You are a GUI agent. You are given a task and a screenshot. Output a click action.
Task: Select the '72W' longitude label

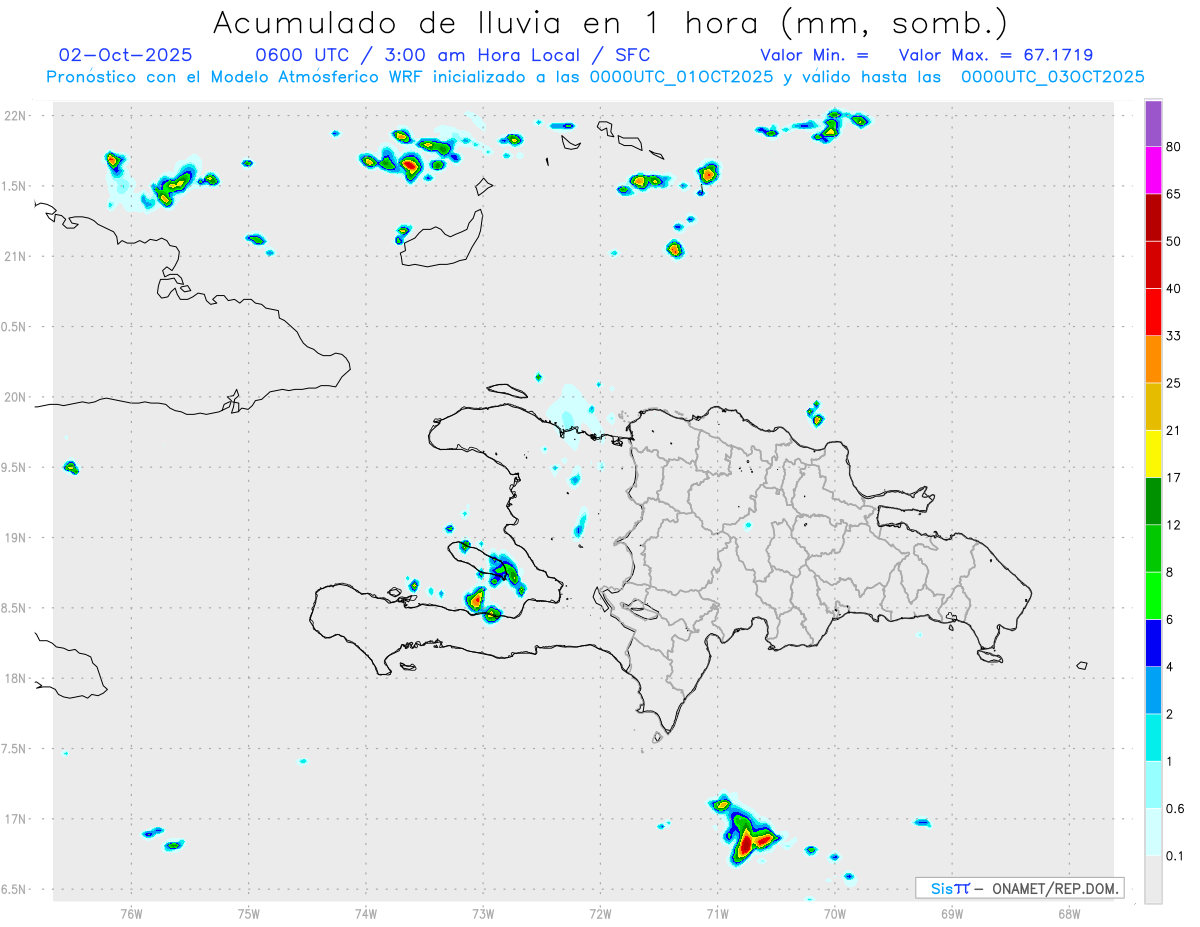(600, 913)
